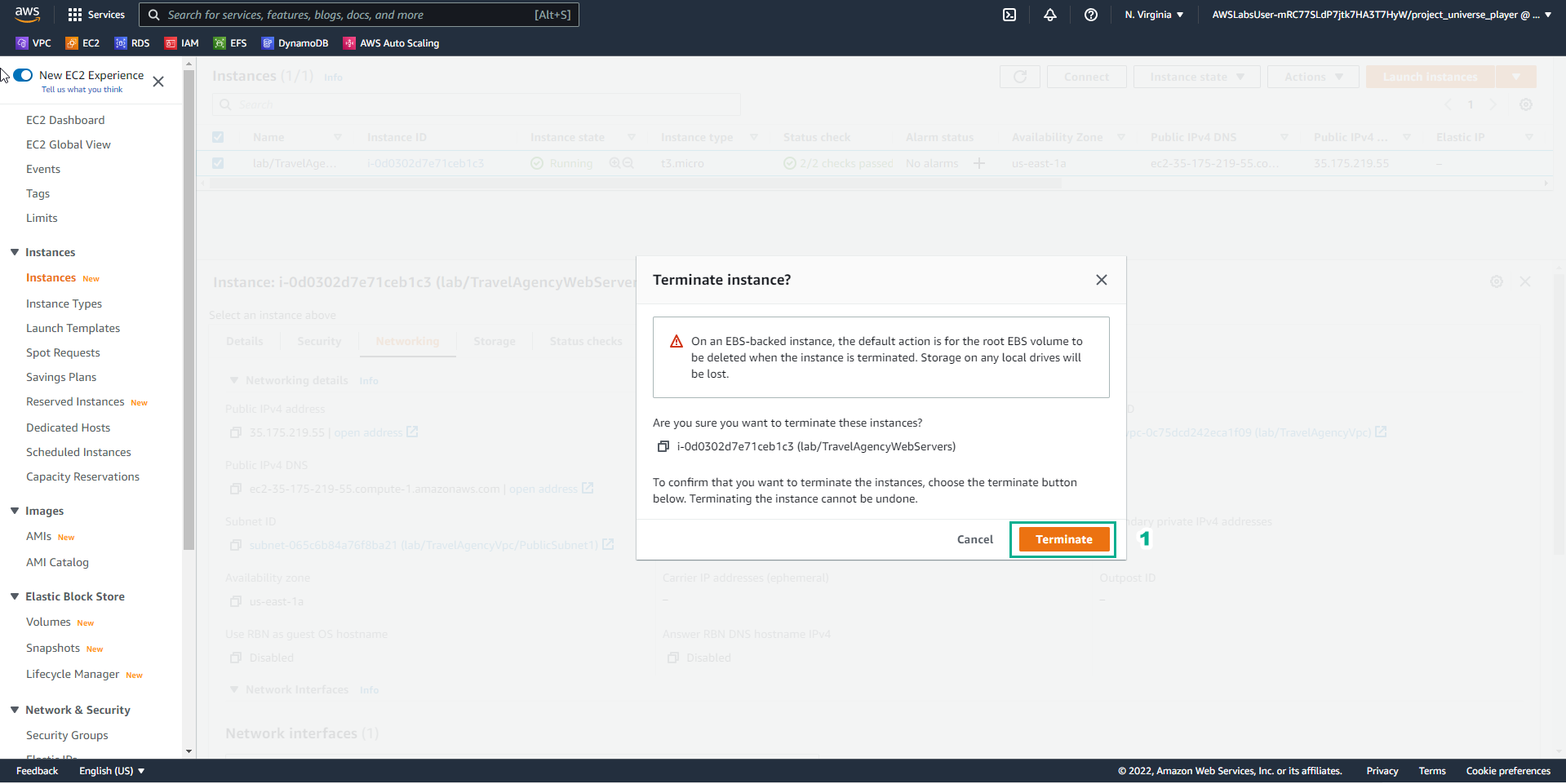Viewport: 1566px width, 784px height.
Task: Open the account user menu dropdown
Action: (x=1382, y=15)
